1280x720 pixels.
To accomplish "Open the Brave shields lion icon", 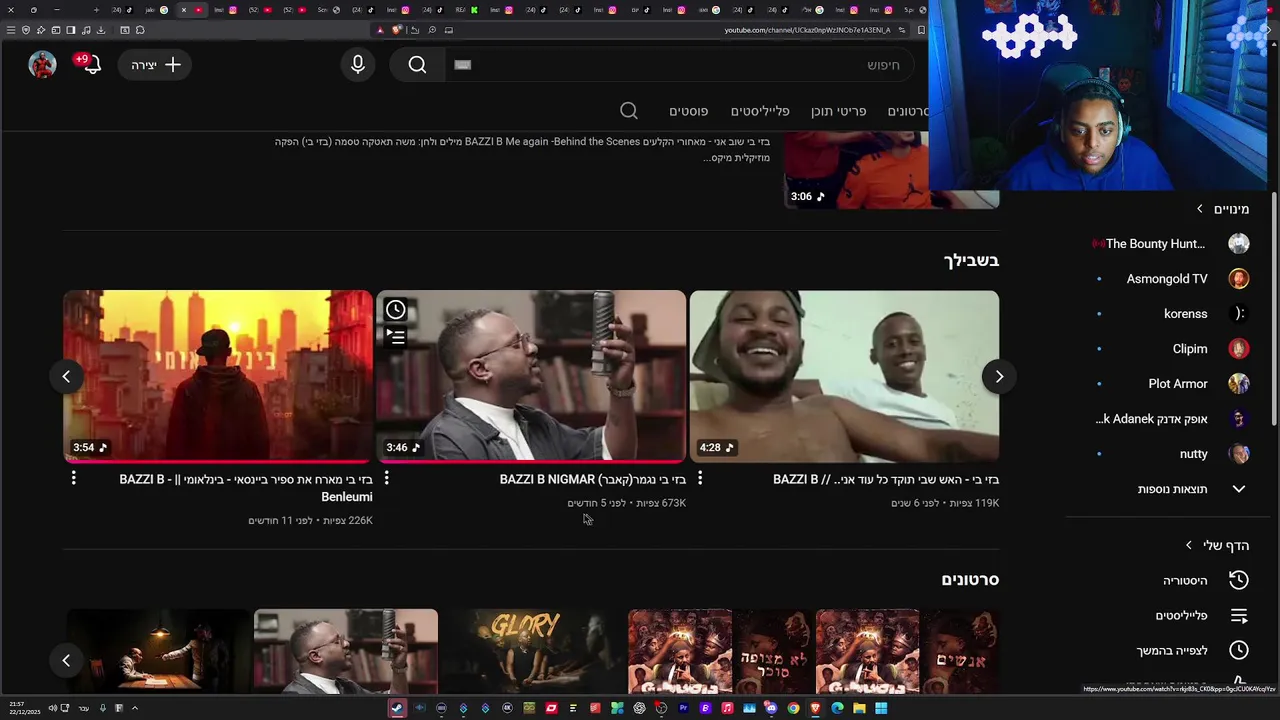I will coord(396,30).
